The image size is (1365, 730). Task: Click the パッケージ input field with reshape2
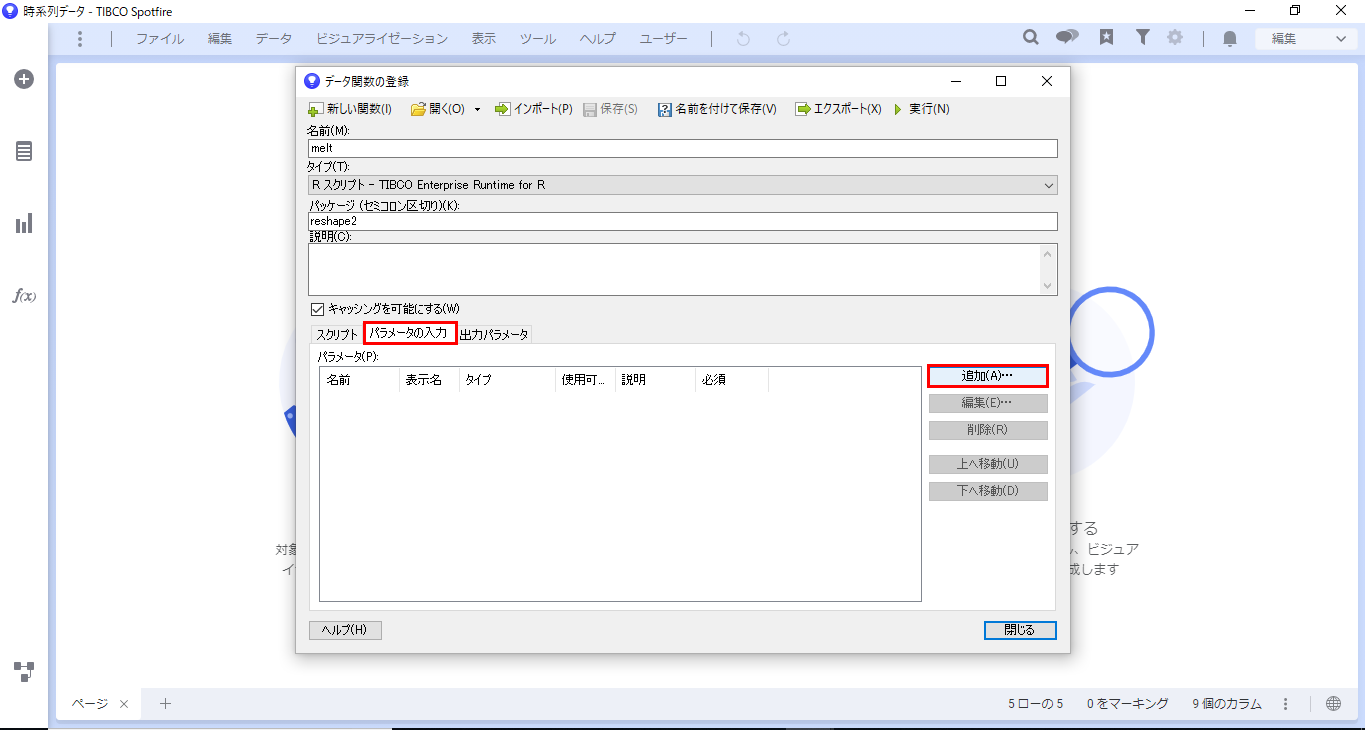pyautogui.click(x=682, y=221)
